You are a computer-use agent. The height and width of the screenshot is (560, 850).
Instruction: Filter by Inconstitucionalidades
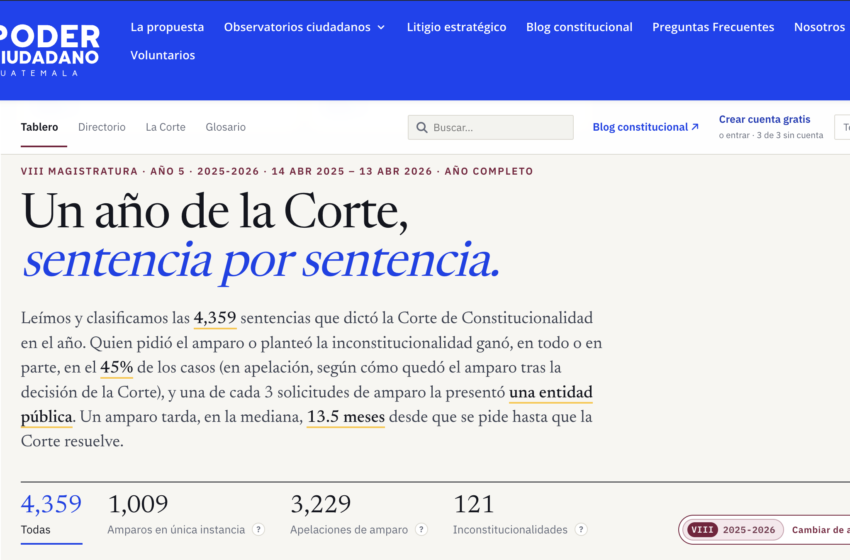coord(510,514)
